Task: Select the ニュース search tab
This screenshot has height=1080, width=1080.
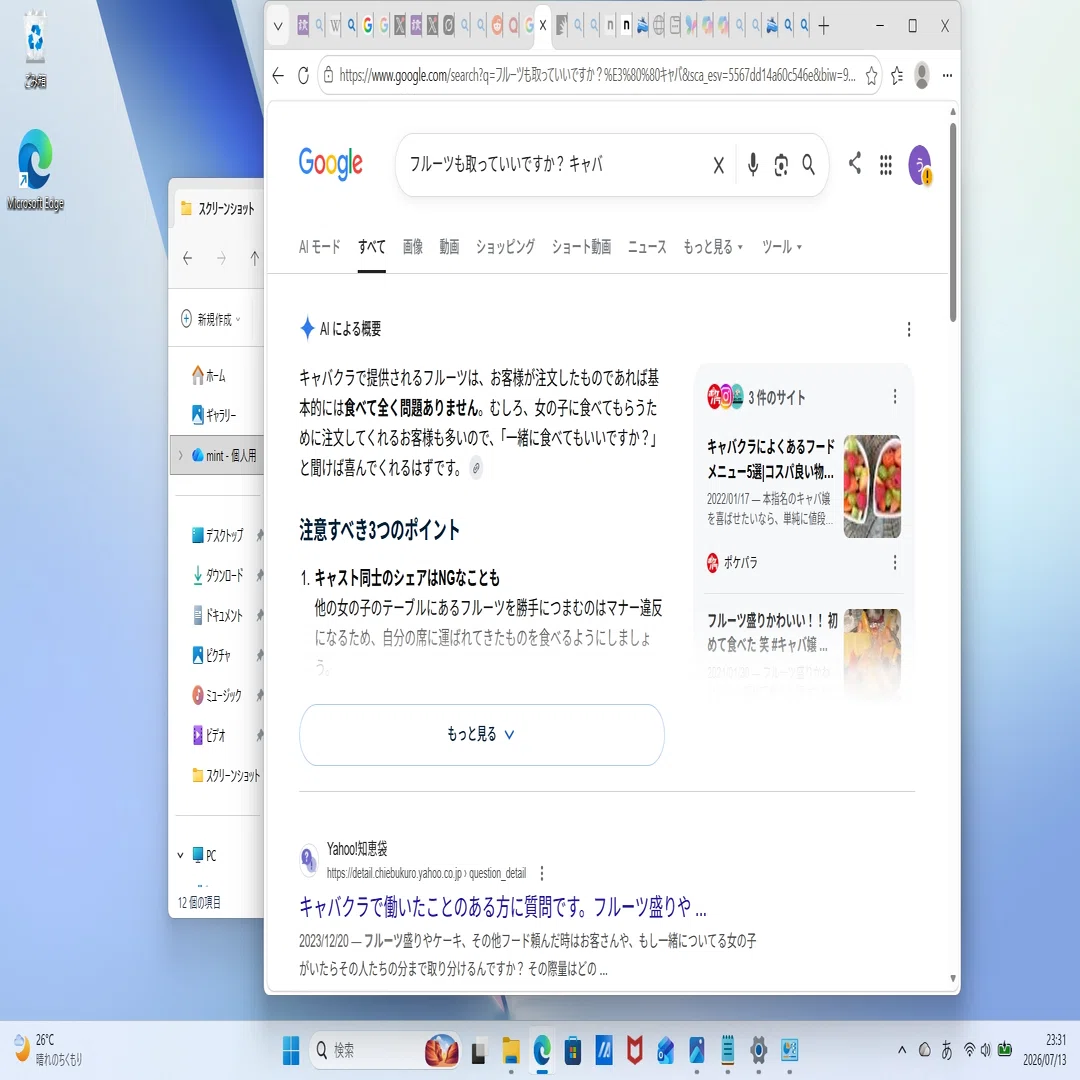Action: point(647,247)
